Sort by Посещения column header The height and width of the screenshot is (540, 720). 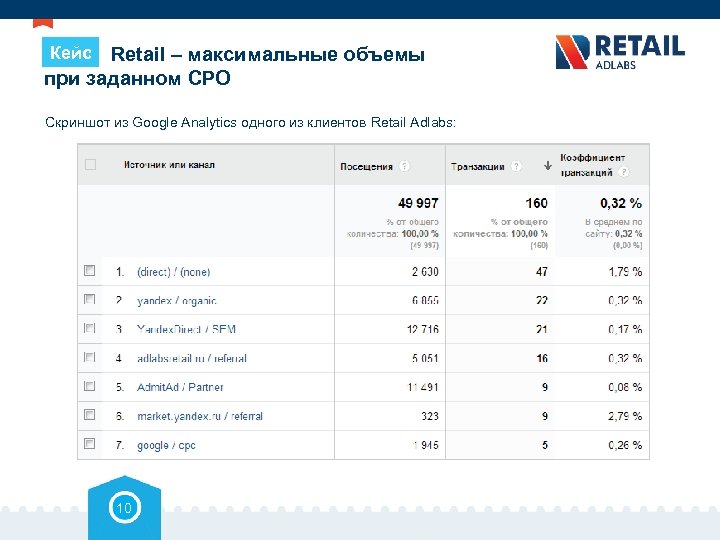(366, 167)
